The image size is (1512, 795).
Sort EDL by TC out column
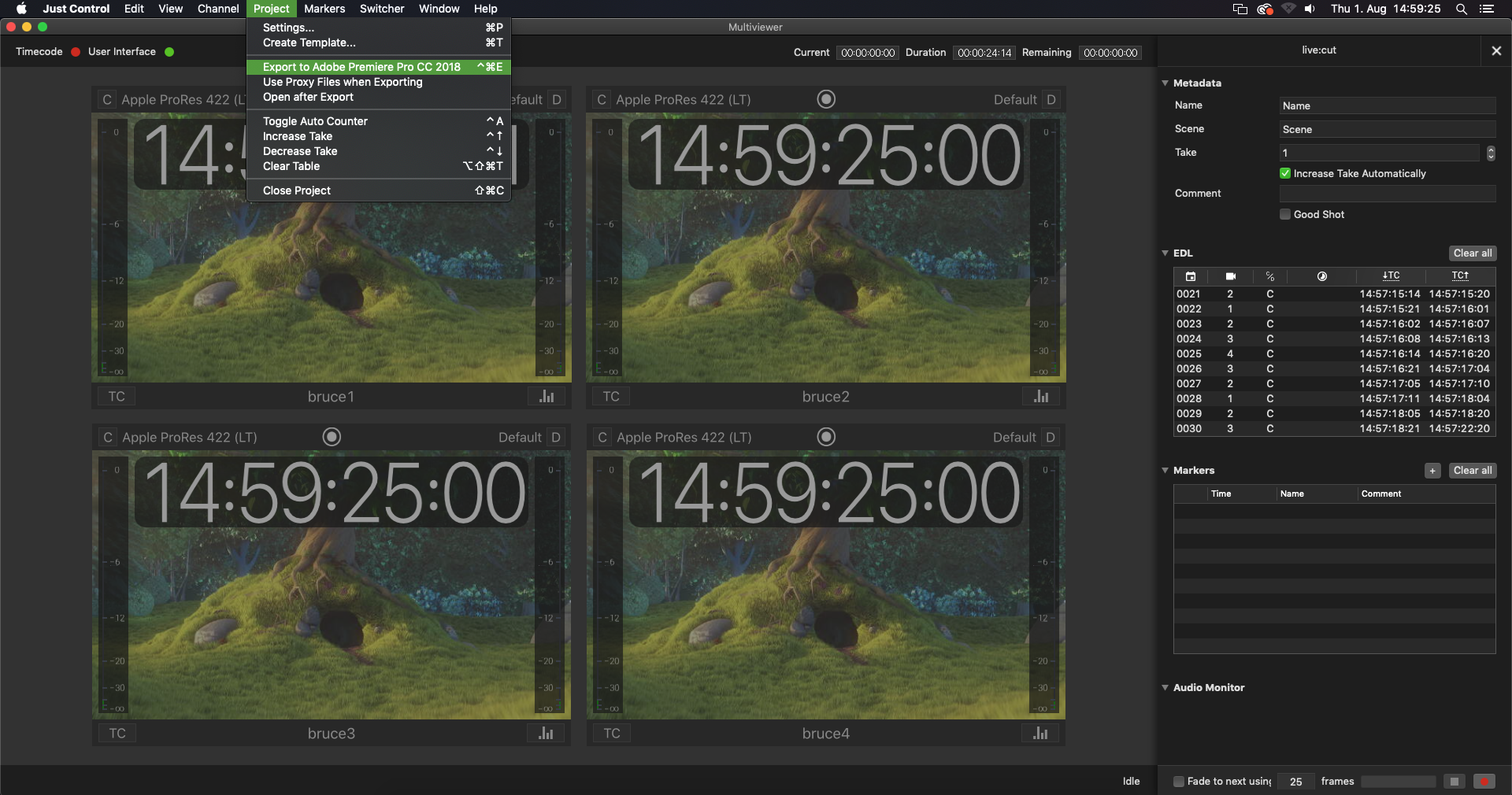point(1460,275)
